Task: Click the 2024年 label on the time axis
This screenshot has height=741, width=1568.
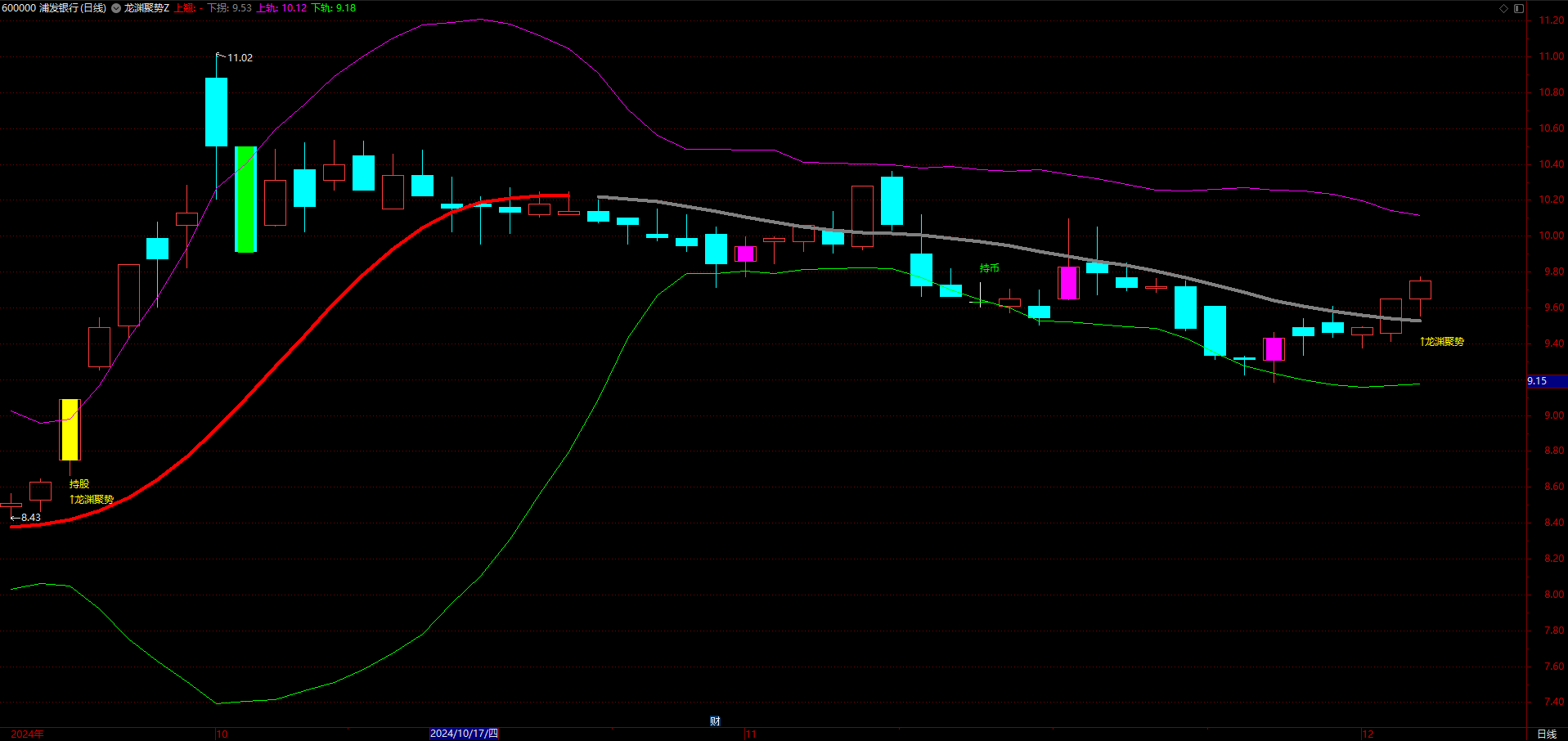Action: [x=28, y=734]
